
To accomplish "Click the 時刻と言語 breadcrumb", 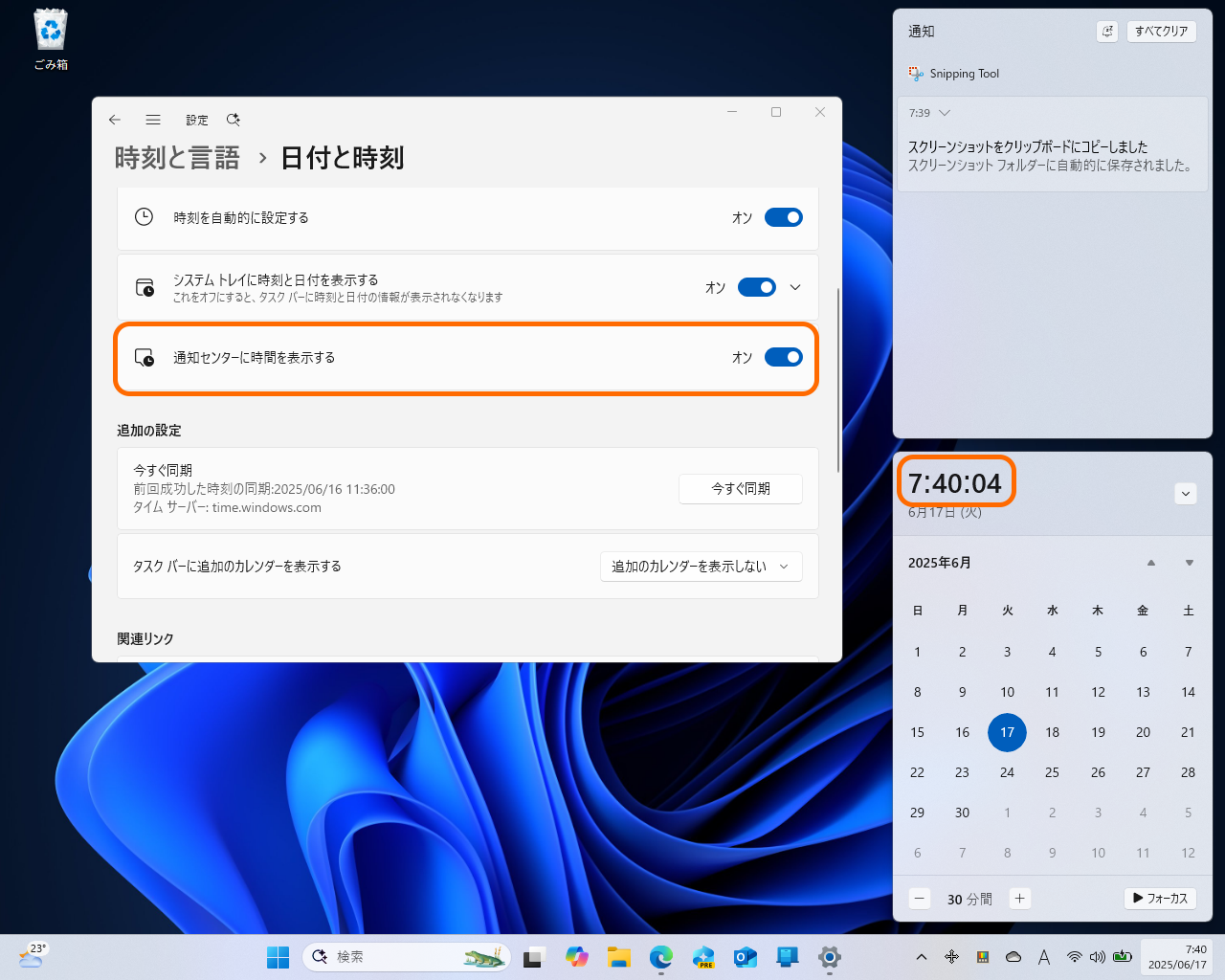I will [176, 158].
